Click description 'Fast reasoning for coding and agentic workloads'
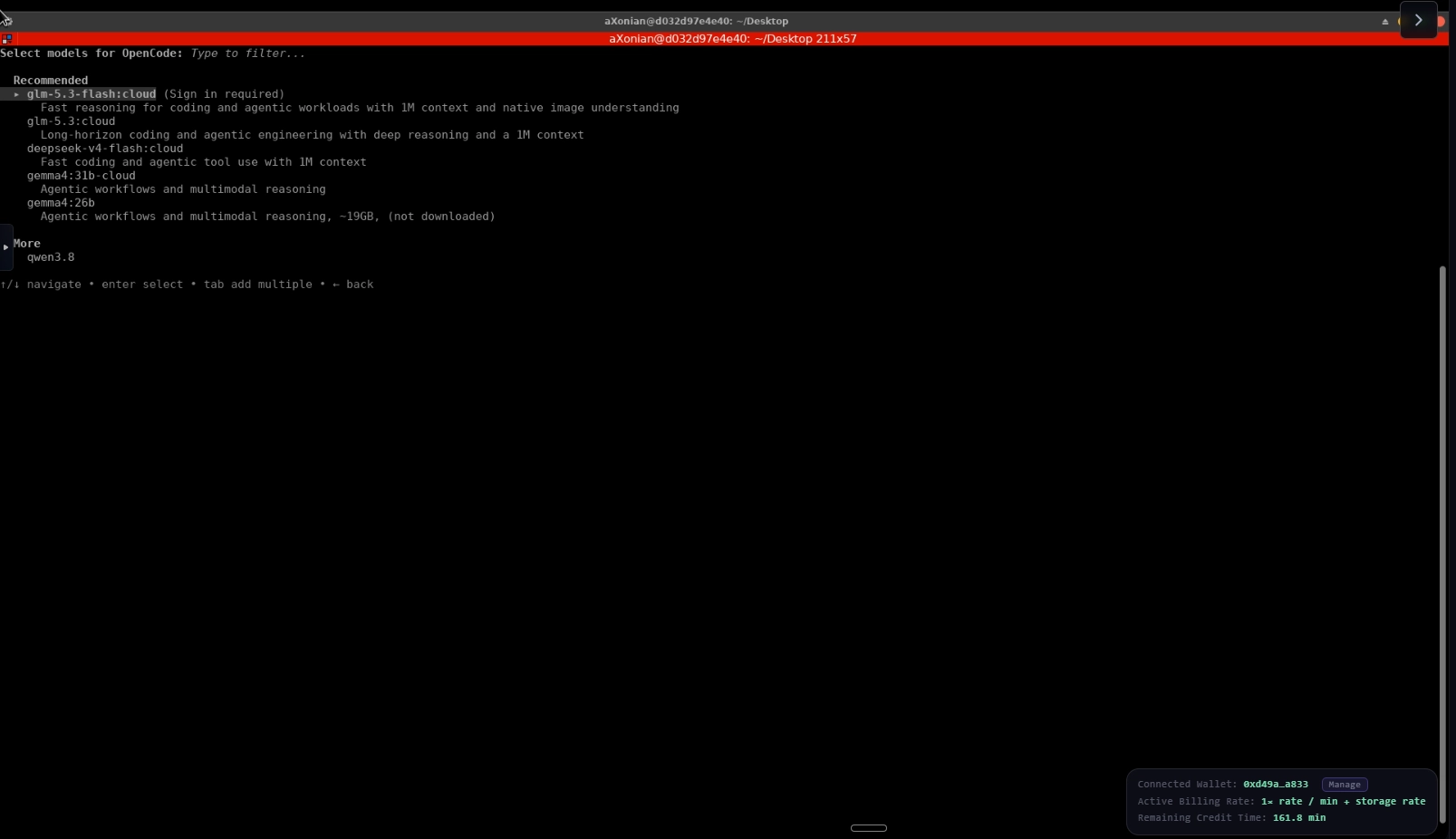The width and height of the screenshot is (1456, 839). [360, 108]
